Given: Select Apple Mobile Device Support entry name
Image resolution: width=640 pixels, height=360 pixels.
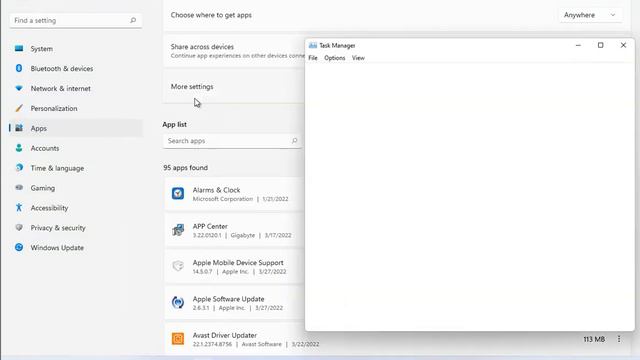Looking at the screenshot, I should (238, 262).
